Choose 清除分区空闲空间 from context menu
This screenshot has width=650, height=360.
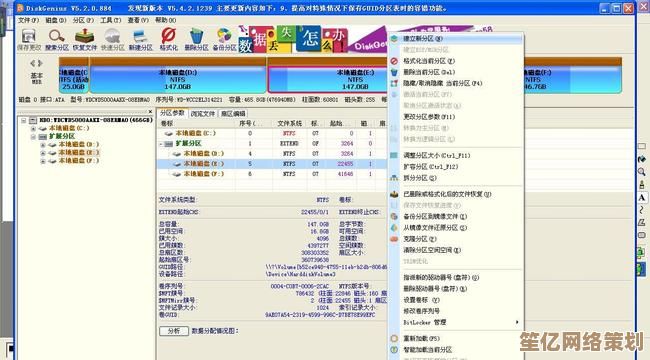click(432, 250)
